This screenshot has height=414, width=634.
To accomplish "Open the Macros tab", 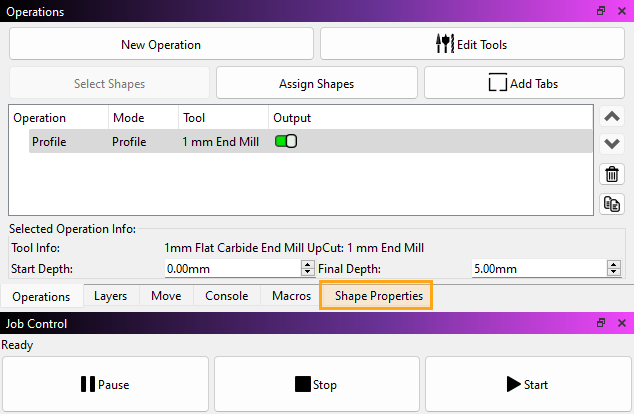I will (x=291, y=296).
